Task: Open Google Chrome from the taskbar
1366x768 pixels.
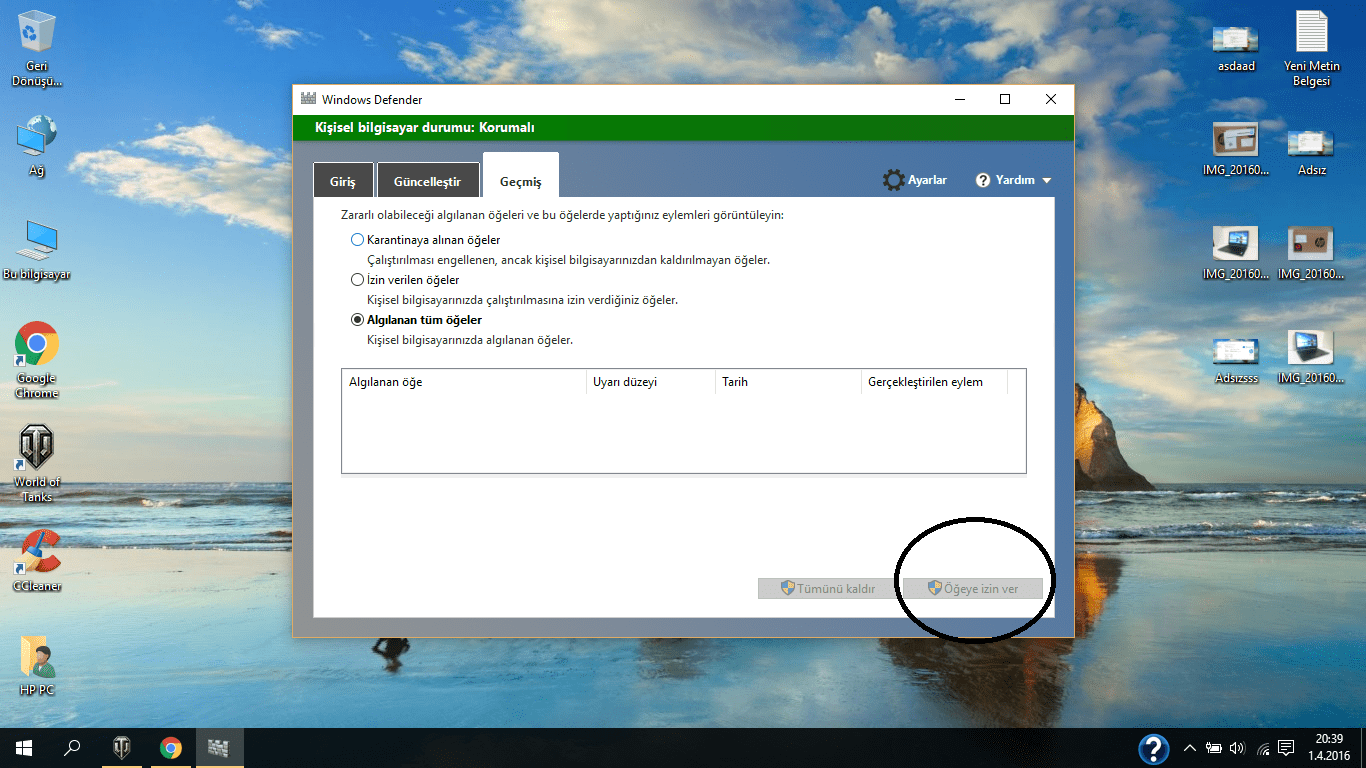Action: tap(171, 748)
